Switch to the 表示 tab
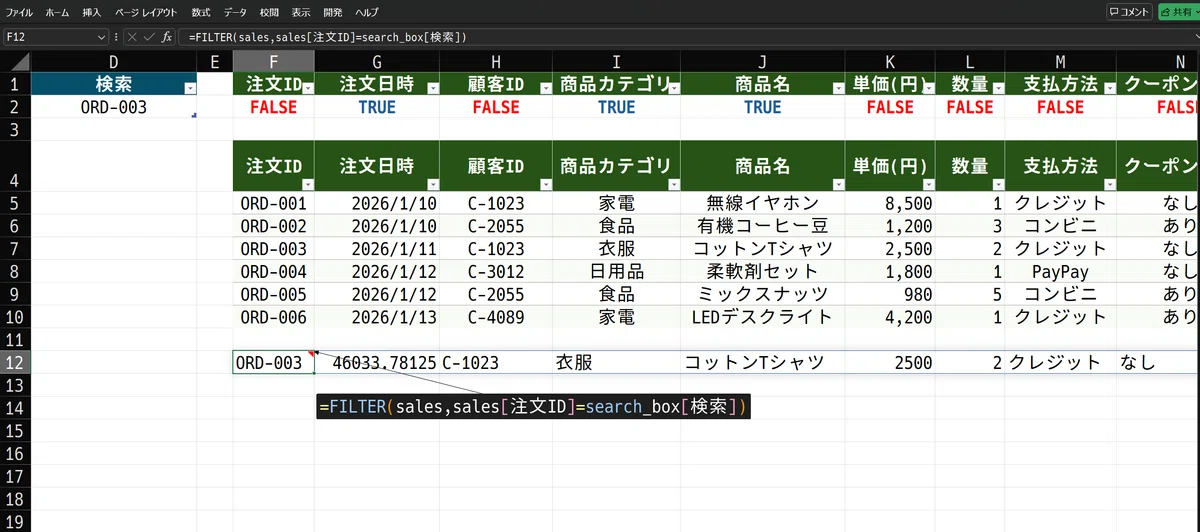Screen dimensions: 1200x532 (300, 12)
